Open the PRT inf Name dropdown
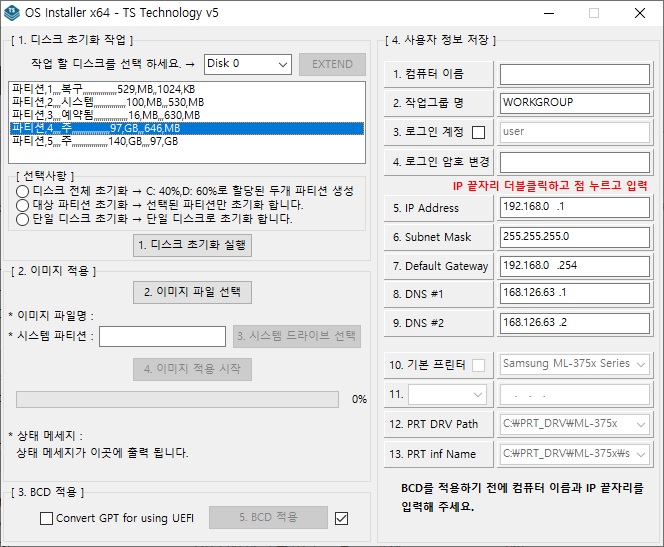 point(575,454)
